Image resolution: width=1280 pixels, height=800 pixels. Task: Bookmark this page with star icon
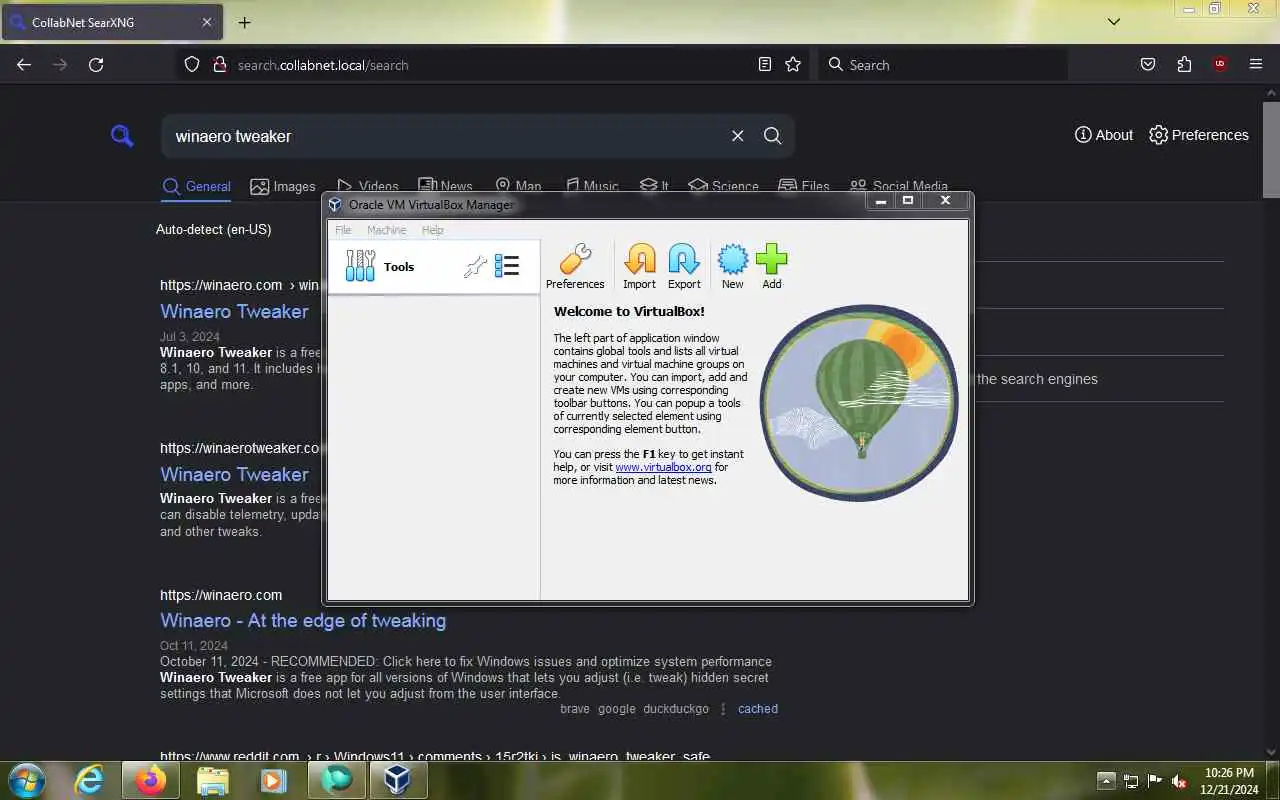[x=793, y=65]
